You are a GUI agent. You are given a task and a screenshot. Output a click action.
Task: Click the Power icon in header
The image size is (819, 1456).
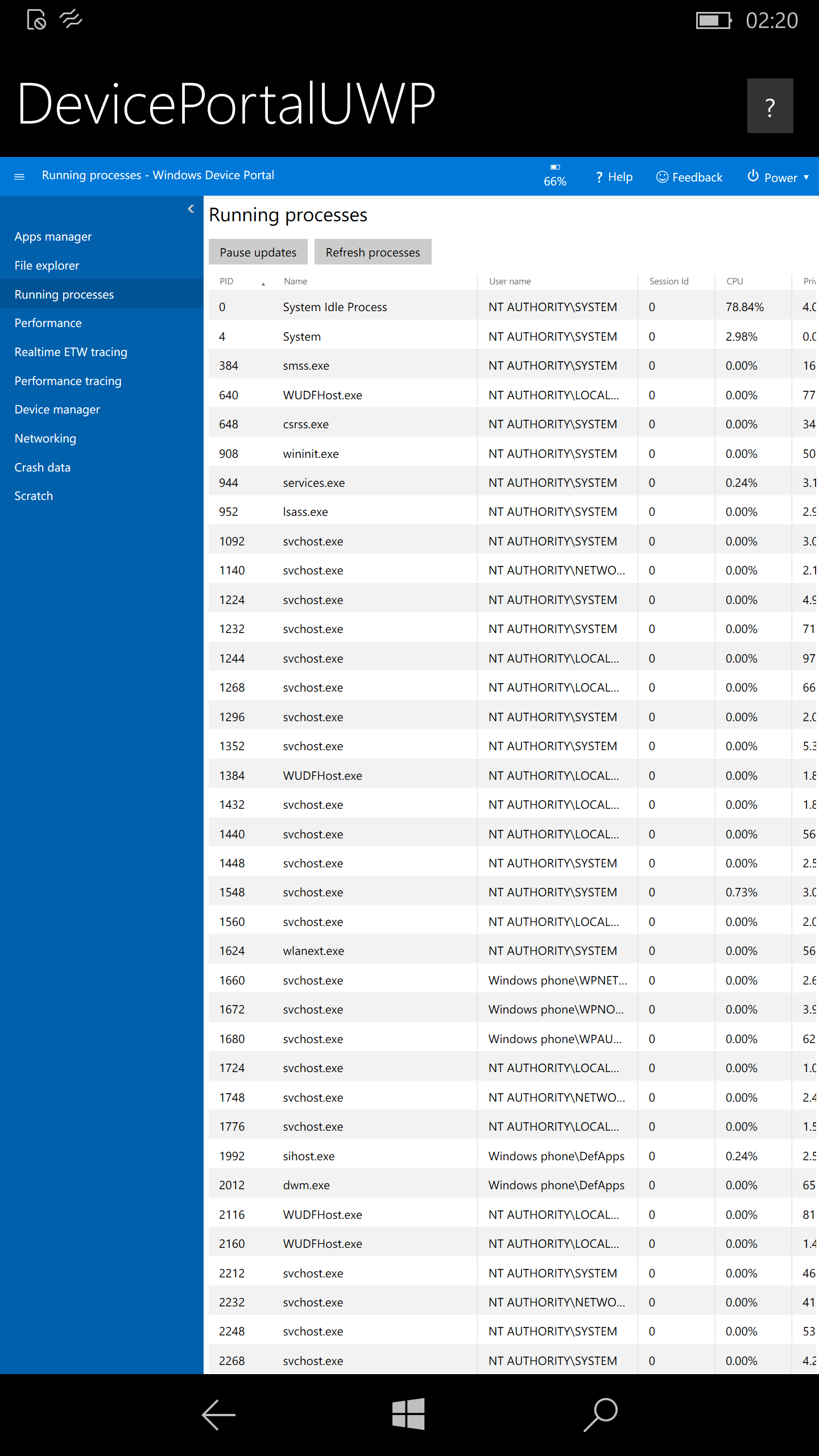point(753,176)
